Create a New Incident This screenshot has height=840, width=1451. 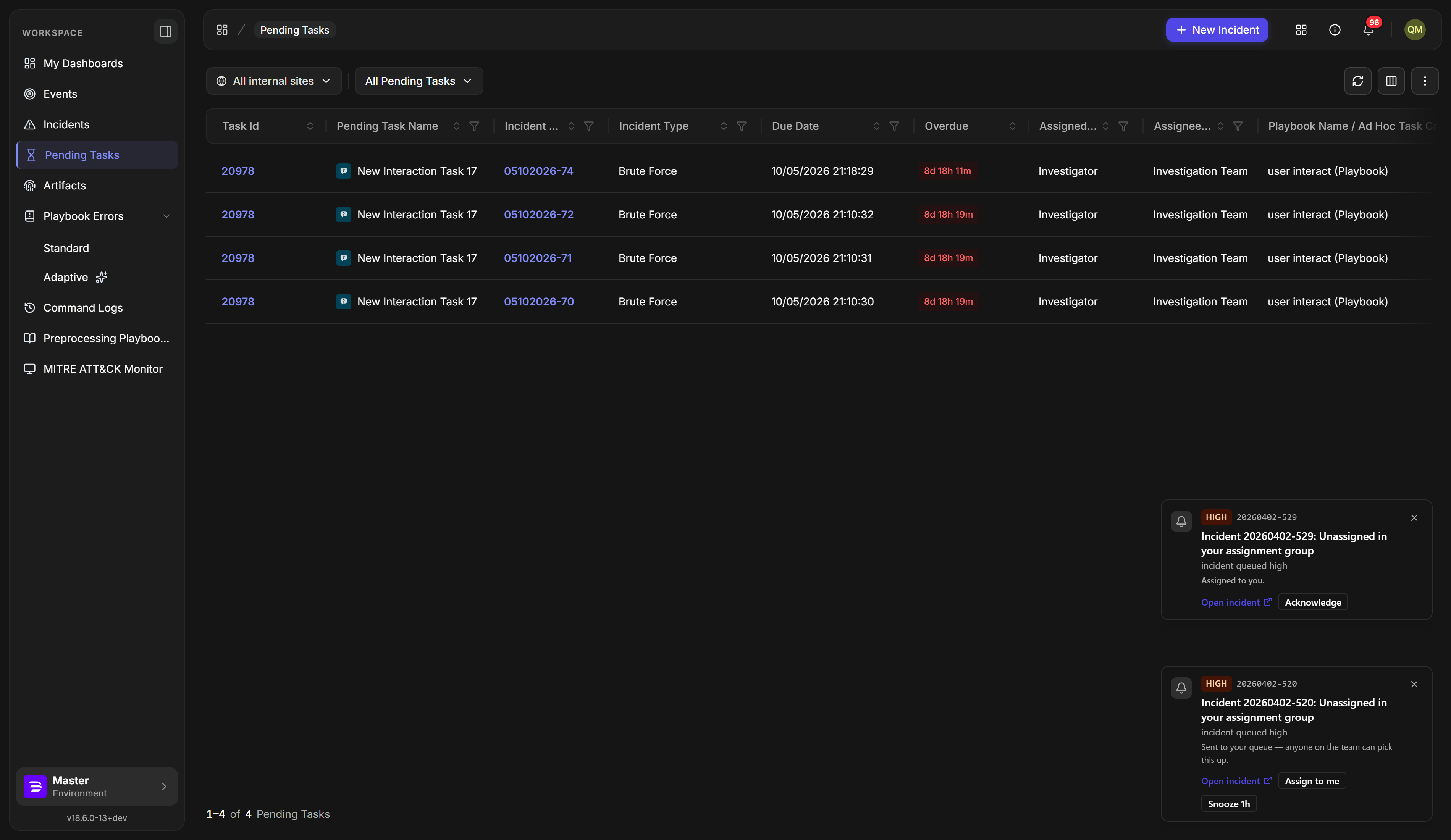tap(1217, 30)
